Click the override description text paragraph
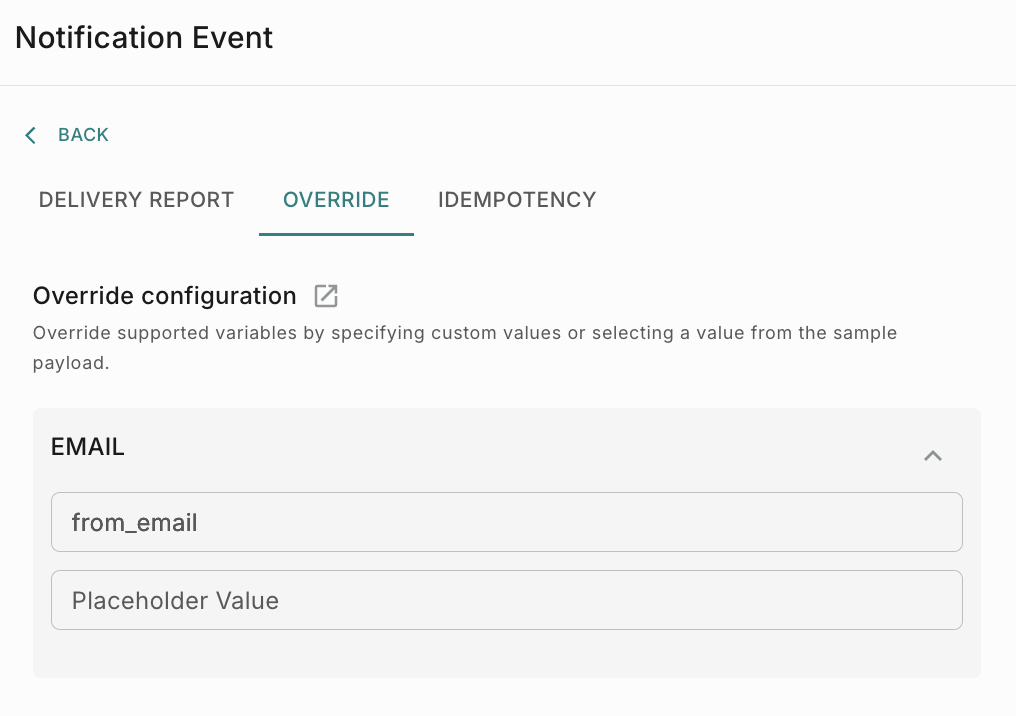The height and width of the screenshot is (716, 1016). click(x=464, y=347)
